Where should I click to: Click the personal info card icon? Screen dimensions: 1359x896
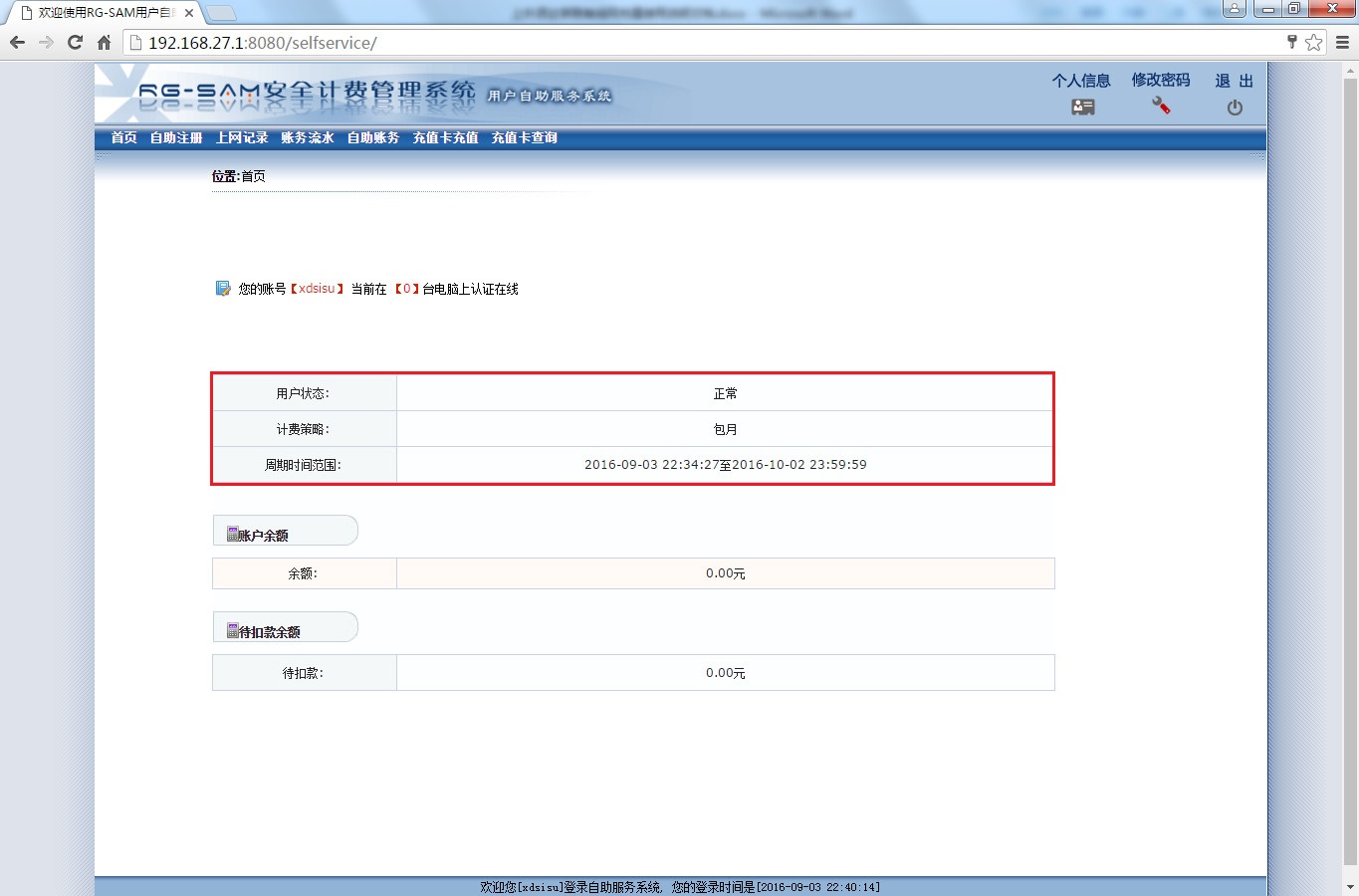coord(1082,108)
